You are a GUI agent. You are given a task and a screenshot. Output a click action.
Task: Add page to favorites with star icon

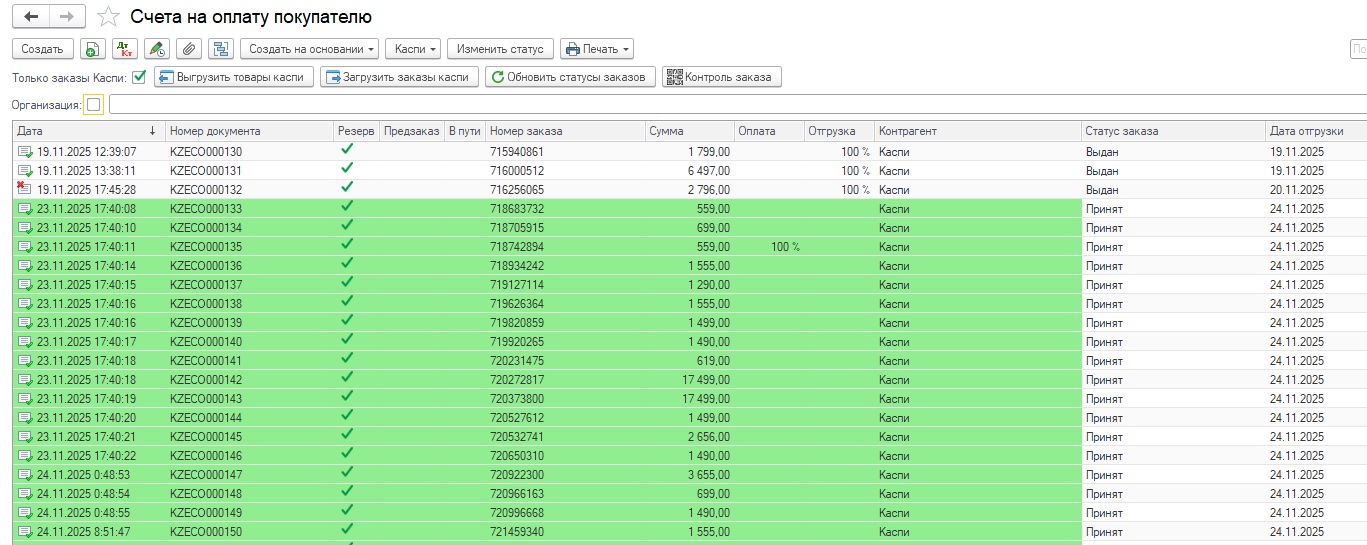[109, 17]
